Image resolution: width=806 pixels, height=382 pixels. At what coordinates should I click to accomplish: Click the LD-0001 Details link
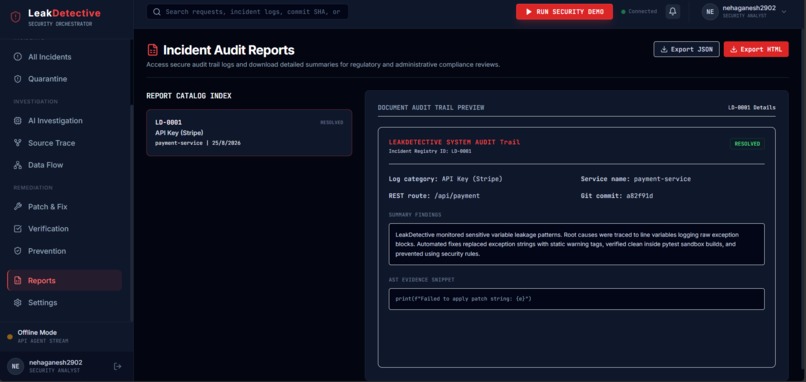click(x=752, y=107)
